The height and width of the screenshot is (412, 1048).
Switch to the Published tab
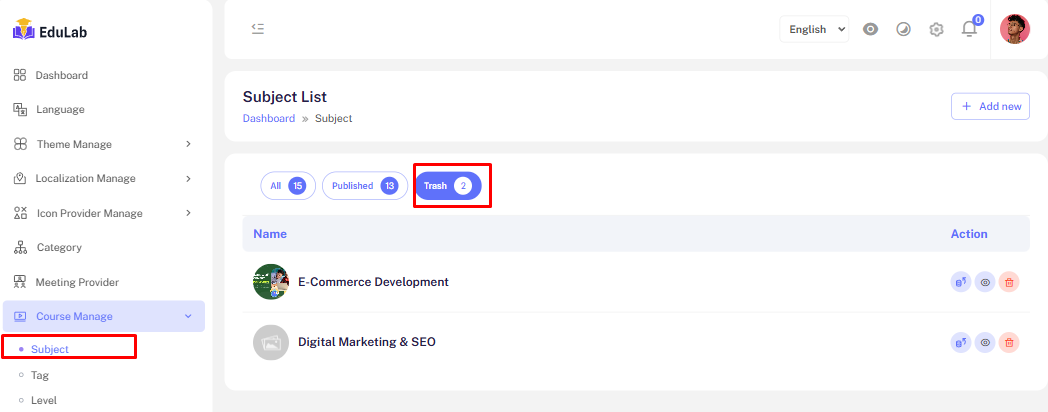[364, 186]
